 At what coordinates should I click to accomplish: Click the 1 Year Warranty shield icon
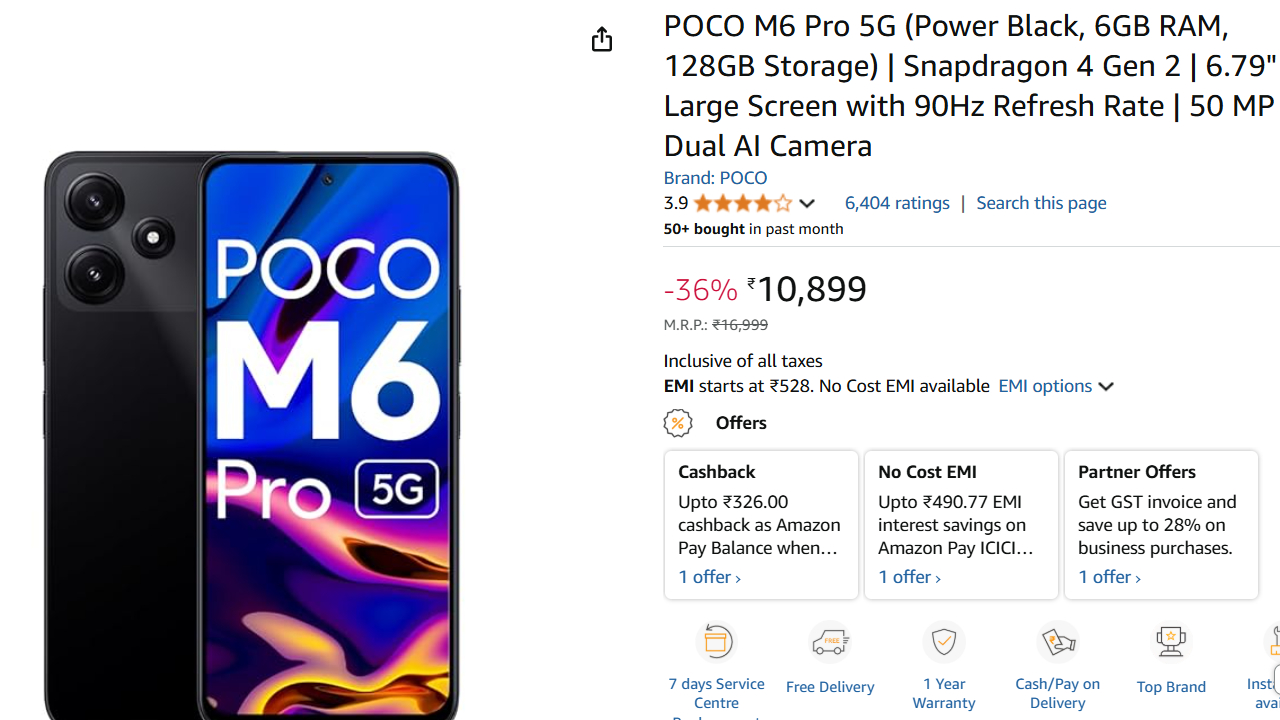point(944,642)
